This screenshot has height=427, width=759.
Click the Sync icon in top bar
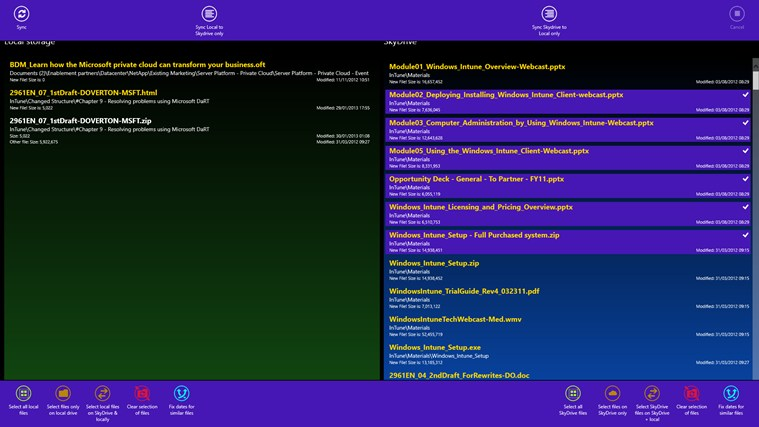coord(21,14)
